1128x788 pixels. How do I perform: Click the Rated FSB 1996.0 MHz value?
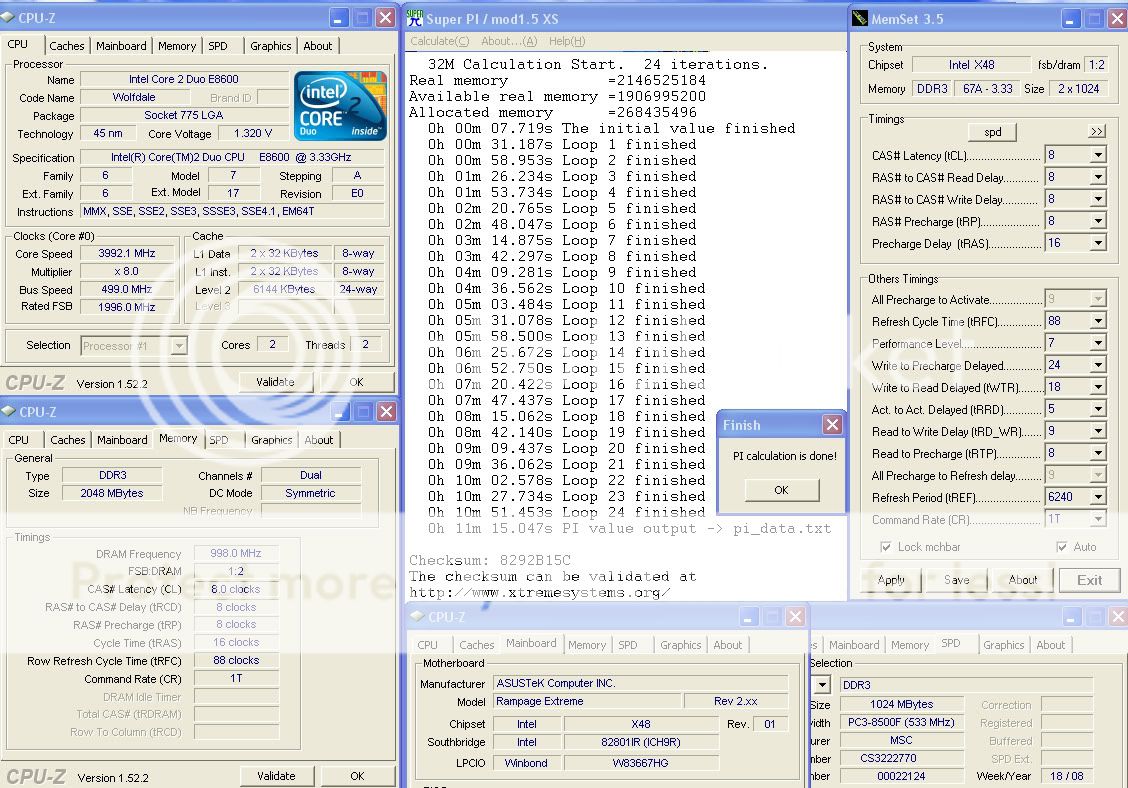click(127, 307)
